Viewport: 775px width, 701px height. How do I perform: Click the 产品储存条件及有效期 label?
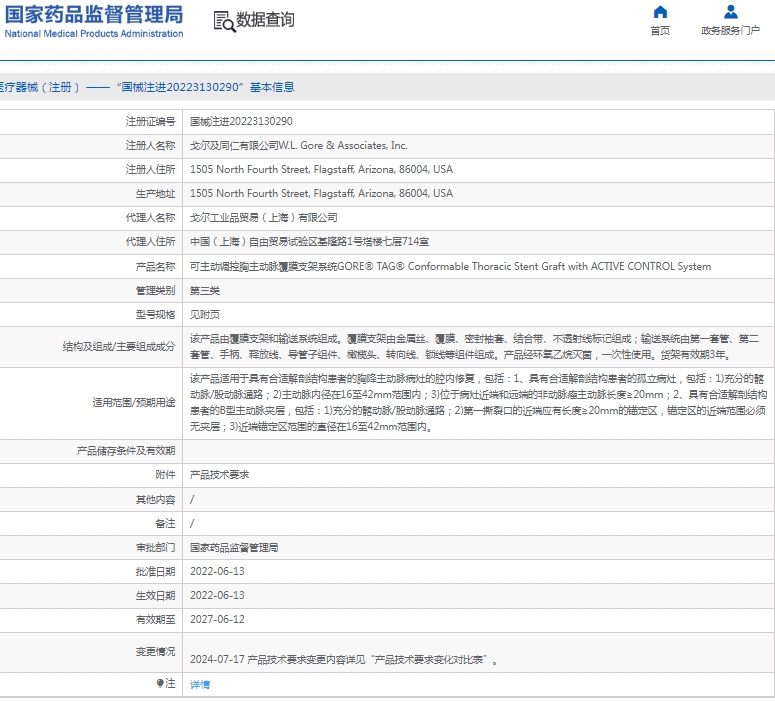pyautogui.click(x=126, y=451)
